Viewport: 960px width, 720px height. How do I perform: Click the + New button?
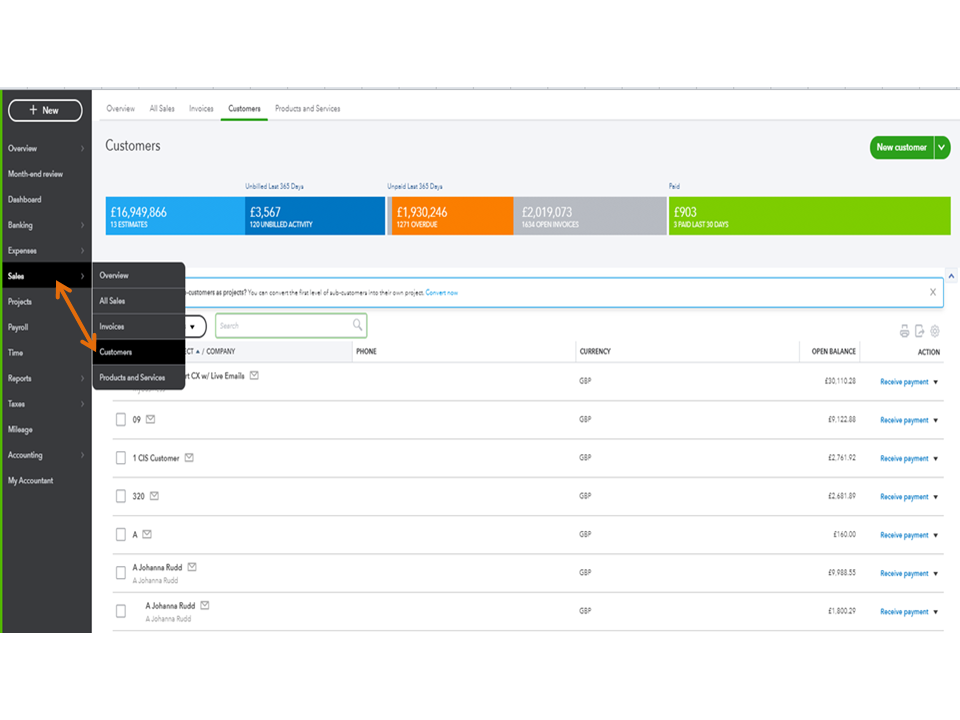pyautogui.click(x=45, y=110)
